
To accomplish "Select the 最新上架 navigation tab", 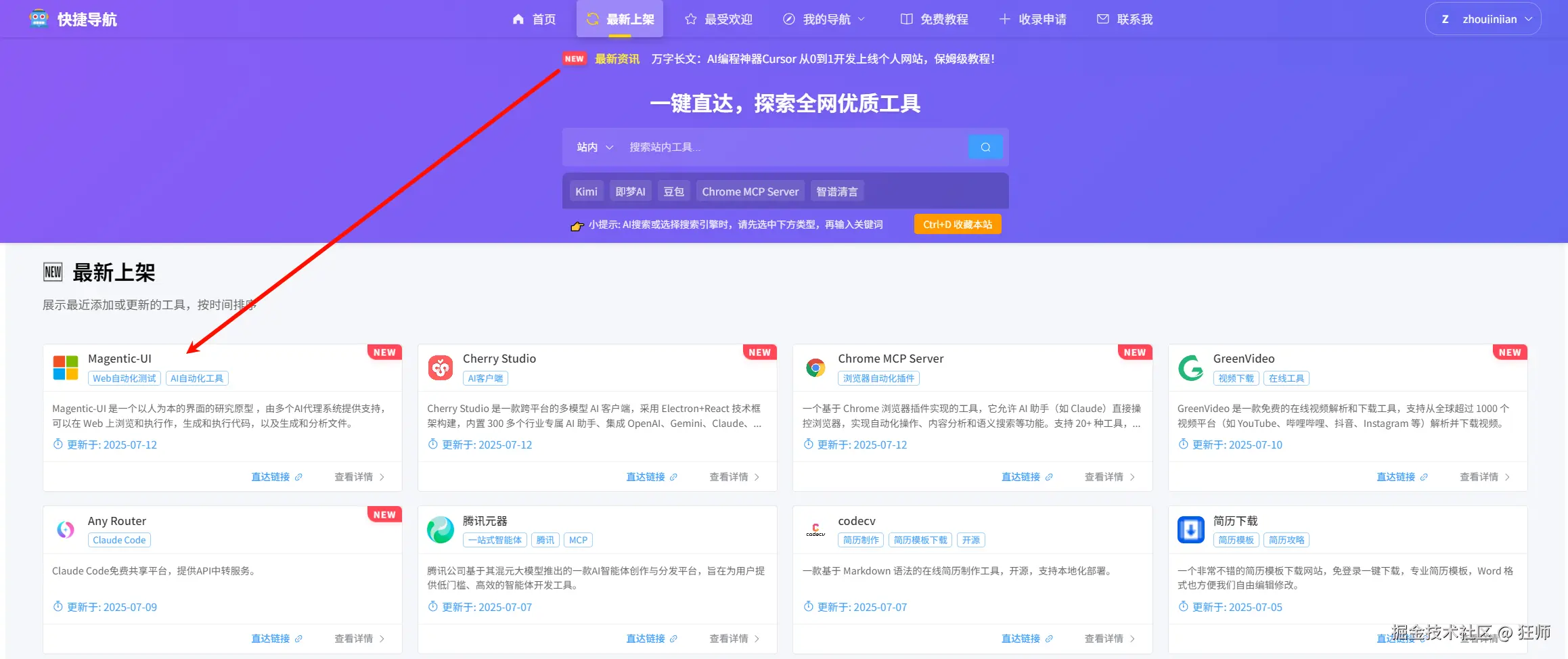I will [x=620, y=19].
